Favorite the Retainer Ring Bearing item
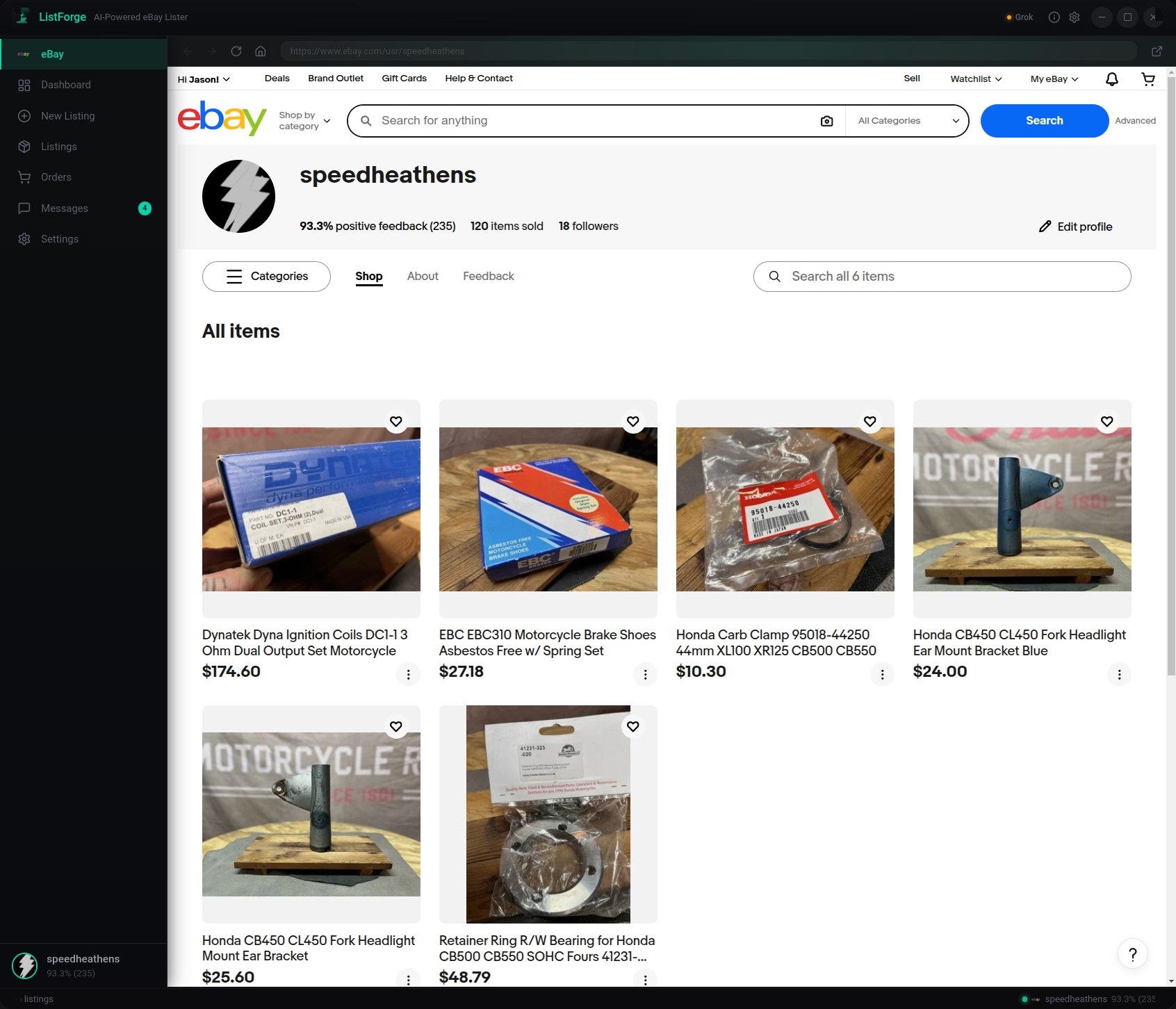The height and width of the screenshot is (1009, 1176). pos(633,726)
